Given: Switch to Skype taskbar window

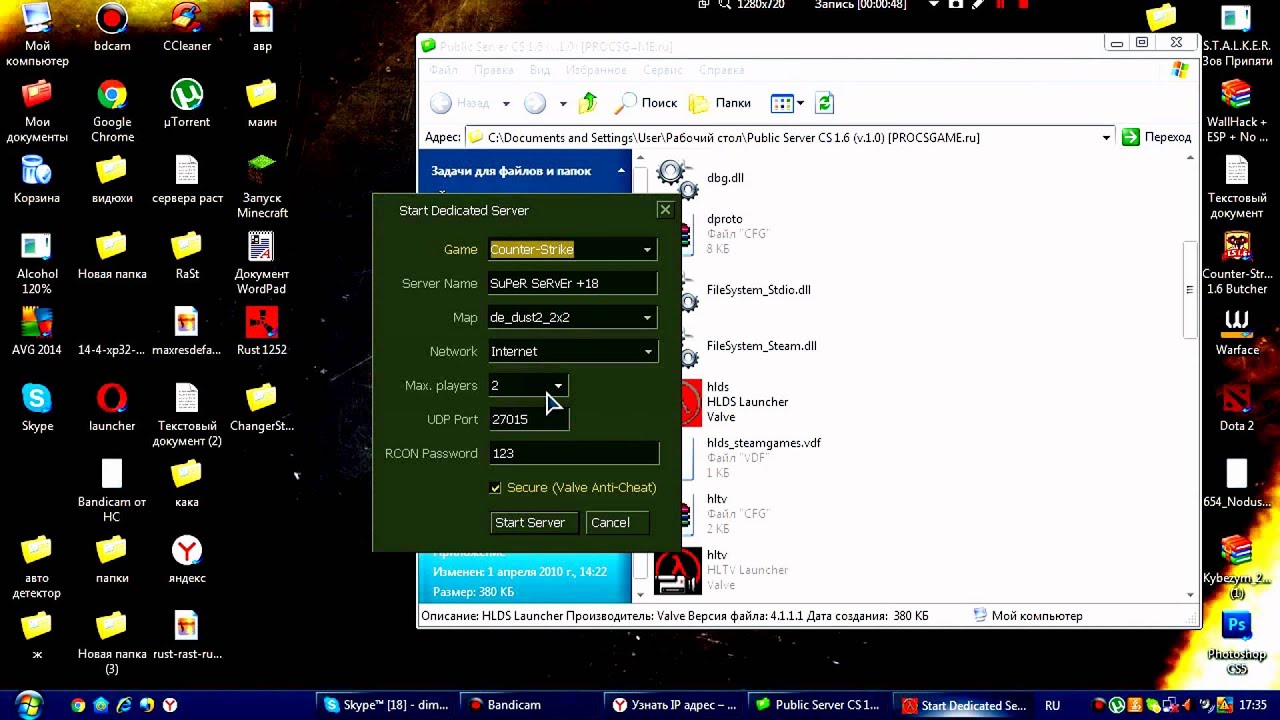Looking at the screenshot, I should (386, 705).
